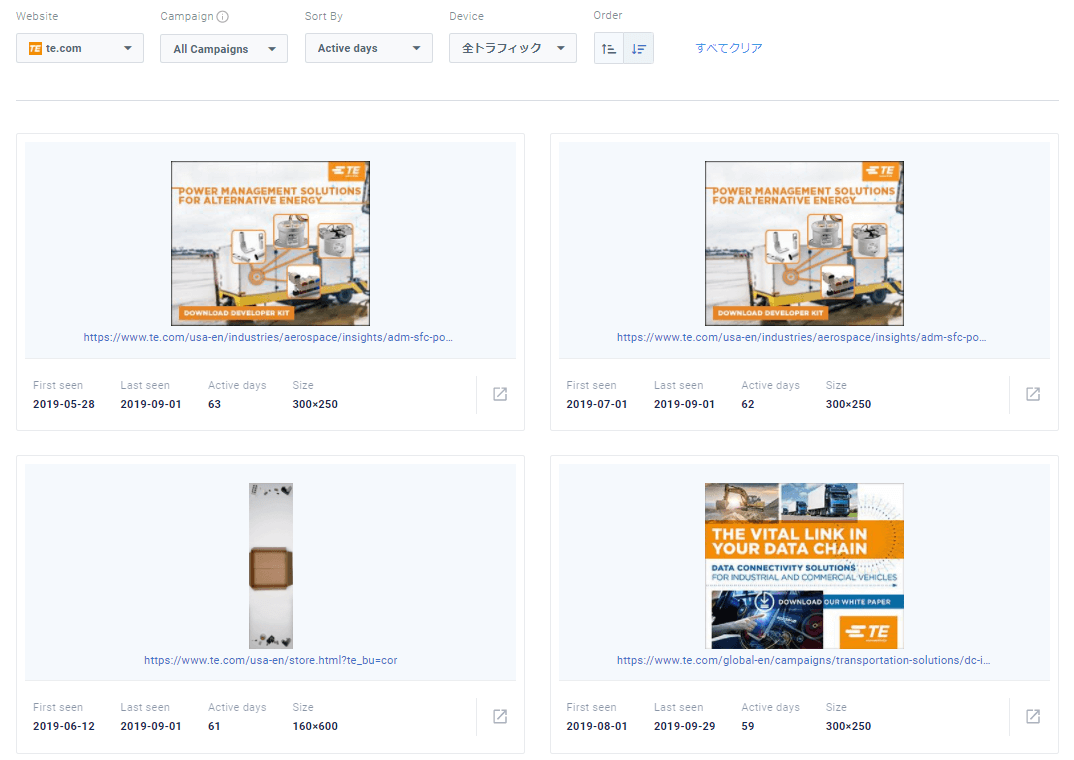Expand the All Campaigns dropdown
Image resolution: width=1074 pixels, height=760 pixels.
(223, 49)
